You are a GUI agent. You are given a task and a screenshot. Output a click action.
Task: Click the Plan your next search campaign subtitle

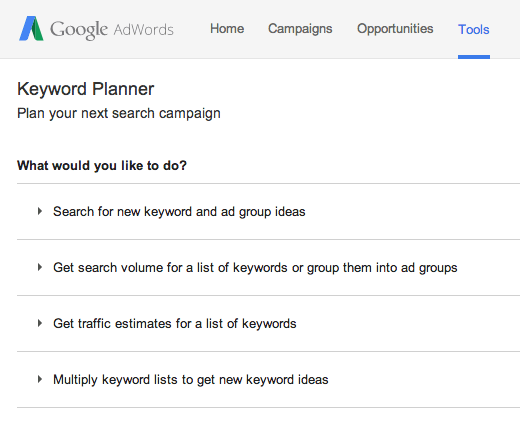click(119, 114)
